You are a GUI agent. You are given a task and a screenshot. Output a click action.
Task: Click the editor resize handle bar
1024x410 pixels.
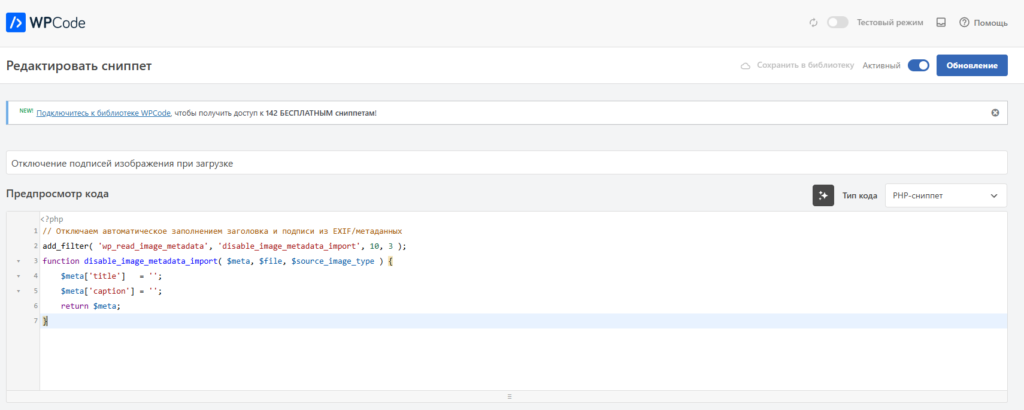(507, 396)
